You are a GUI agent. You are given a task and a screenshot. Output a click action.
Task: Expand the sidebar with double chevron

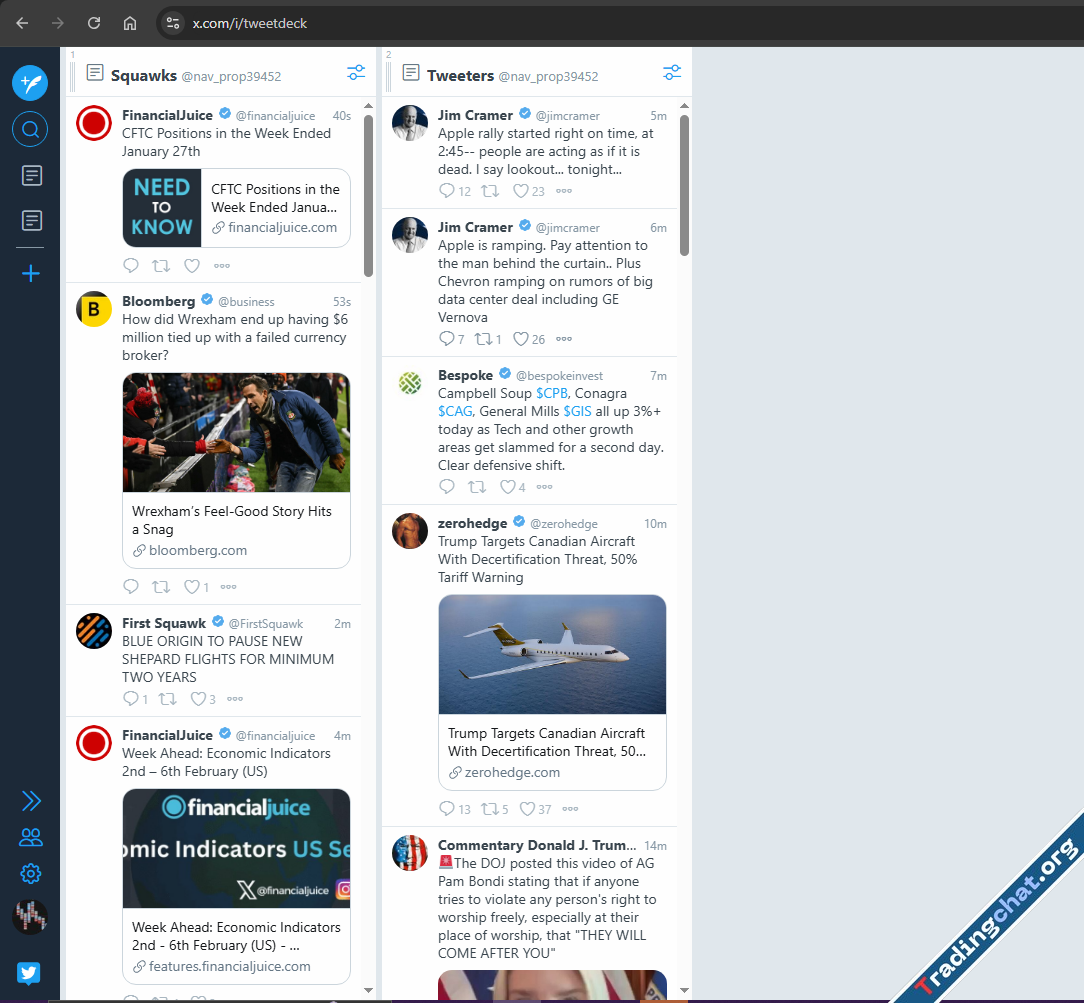[x=31, y=800]
